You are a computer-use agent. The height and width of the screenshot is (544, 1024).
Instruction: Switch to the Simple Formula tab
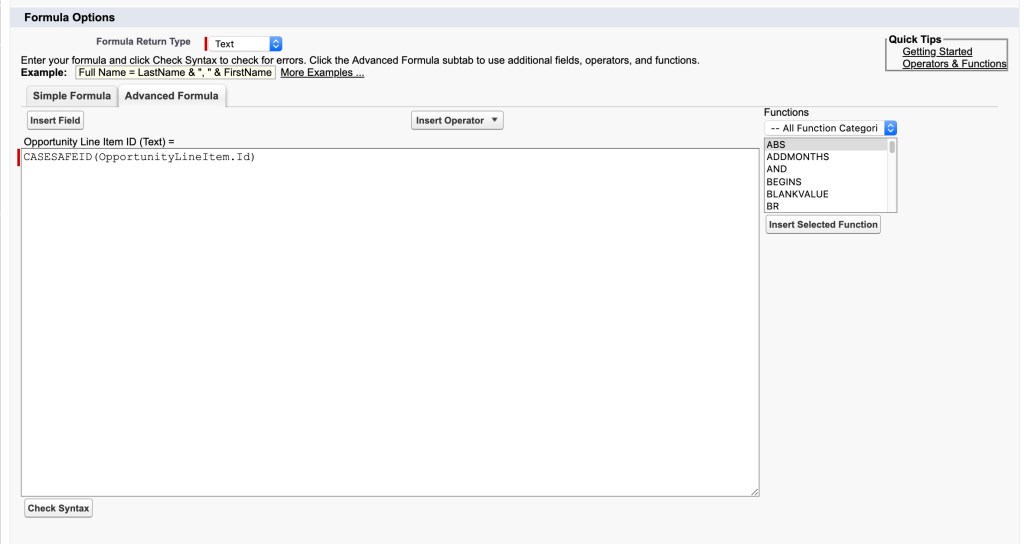coord(68,96)
